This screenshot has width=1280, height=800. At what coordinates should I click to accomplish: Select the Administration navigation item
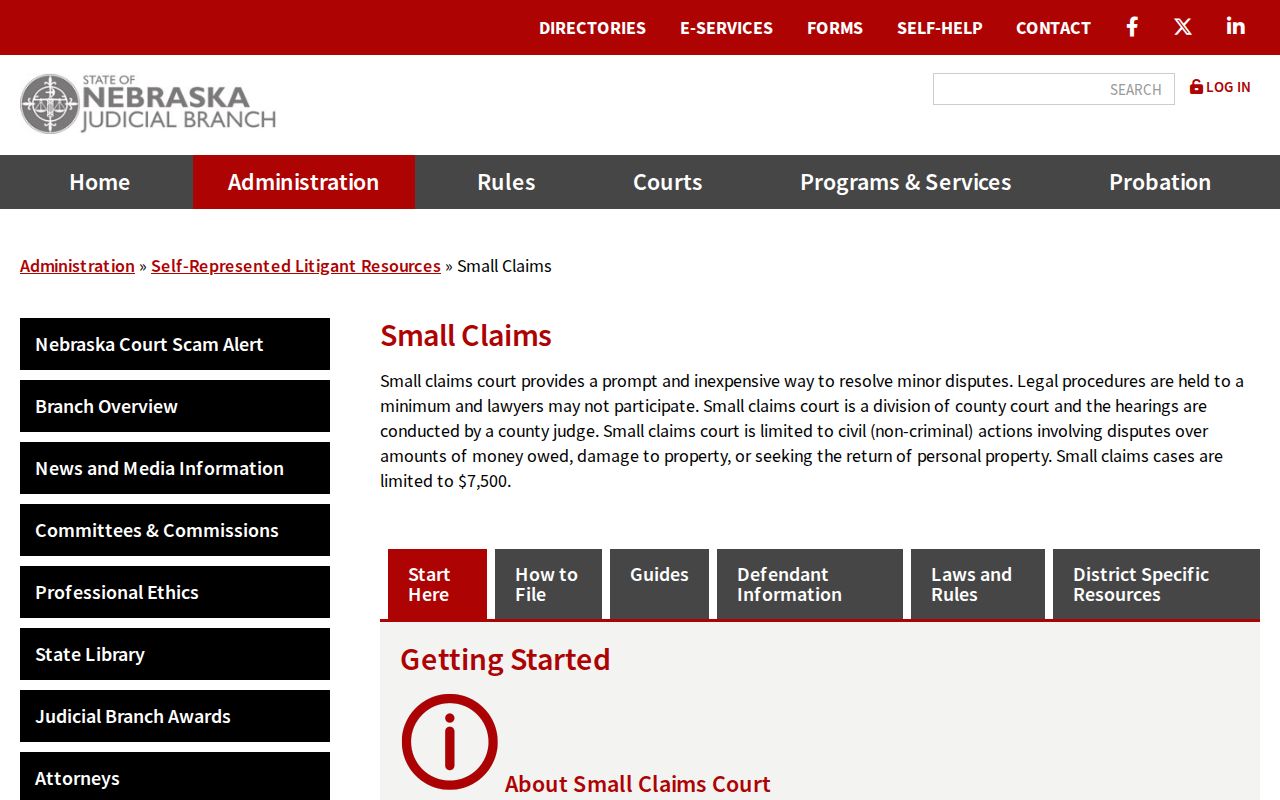[x=303, y=182]
